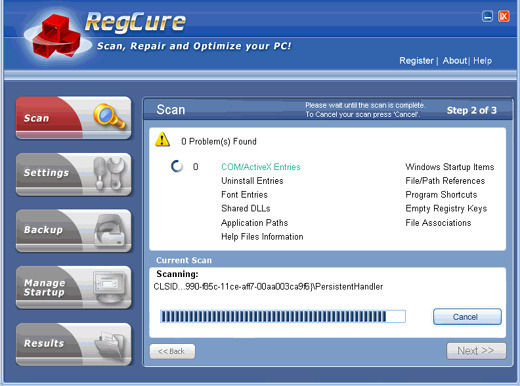Click the Manage Startup monitor icon
This screenshot has height=386, width=520.
(109, 287)
